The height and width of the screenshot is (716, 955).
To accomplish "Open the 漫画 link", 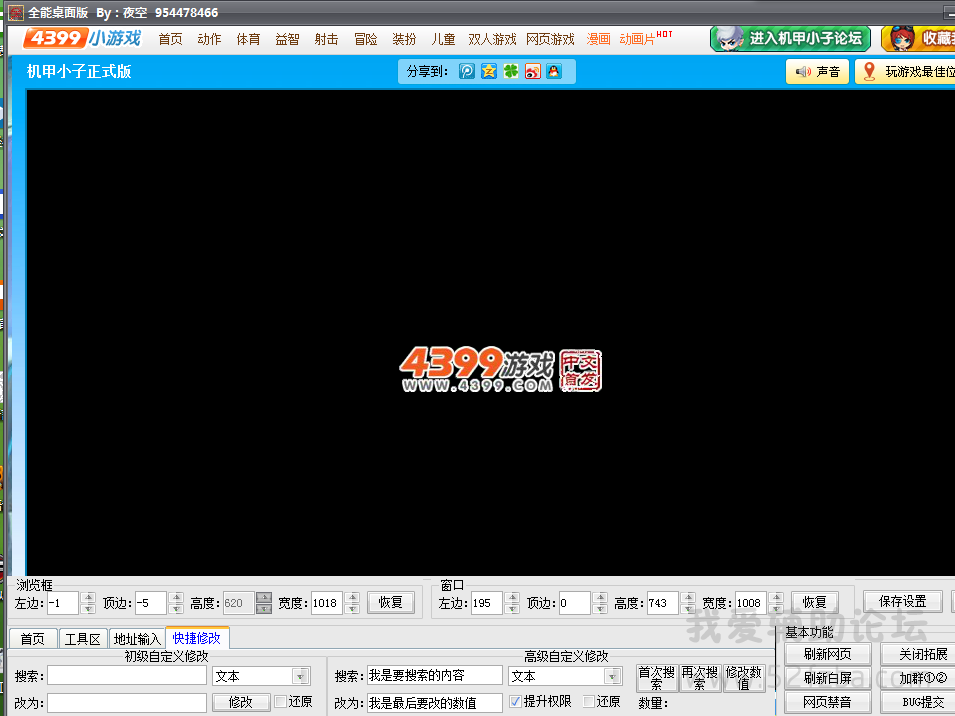I will pos(599,39).
